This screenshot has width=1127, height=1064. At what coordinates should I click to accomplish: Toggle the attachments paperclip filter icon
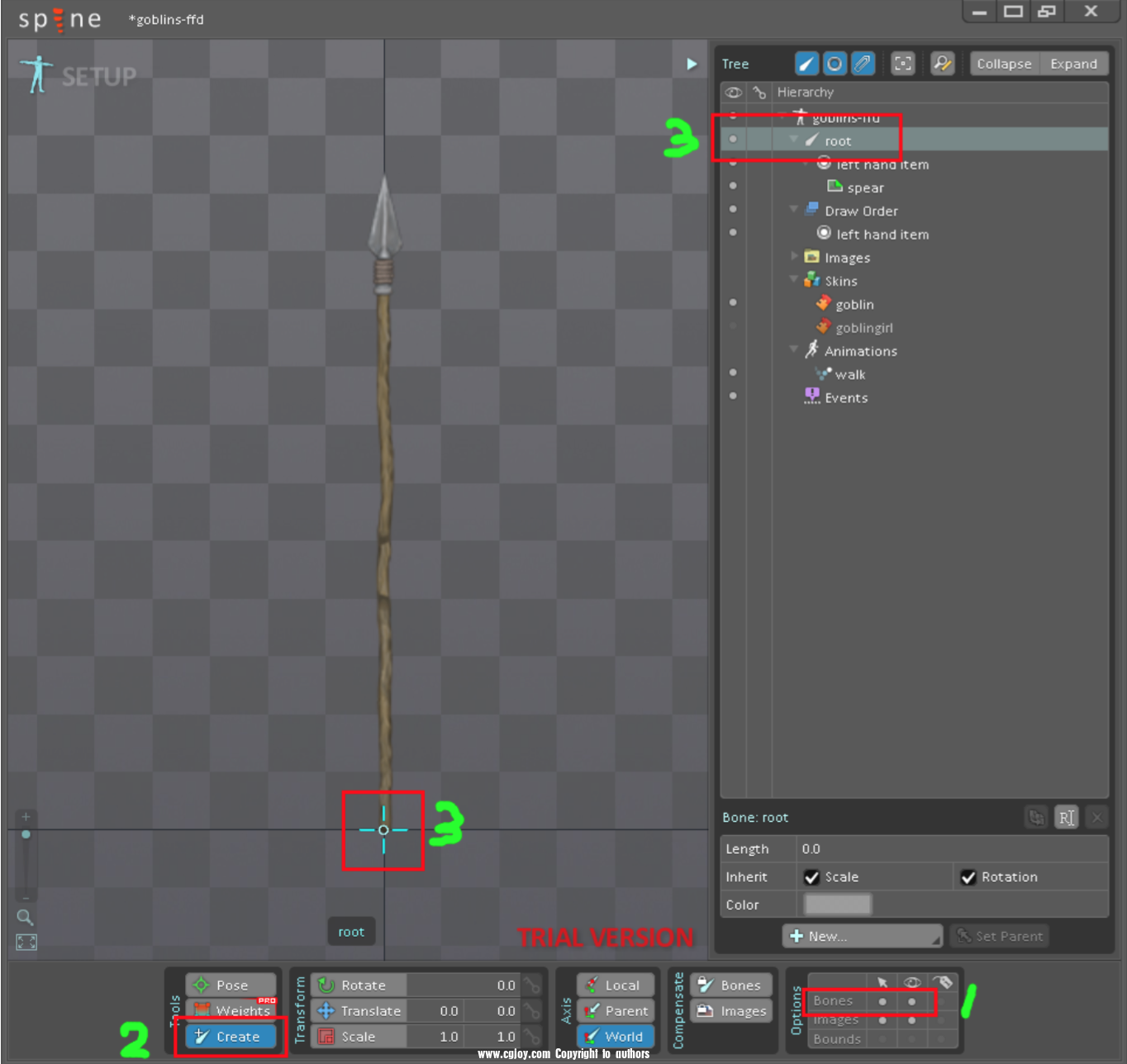point(863,64)
